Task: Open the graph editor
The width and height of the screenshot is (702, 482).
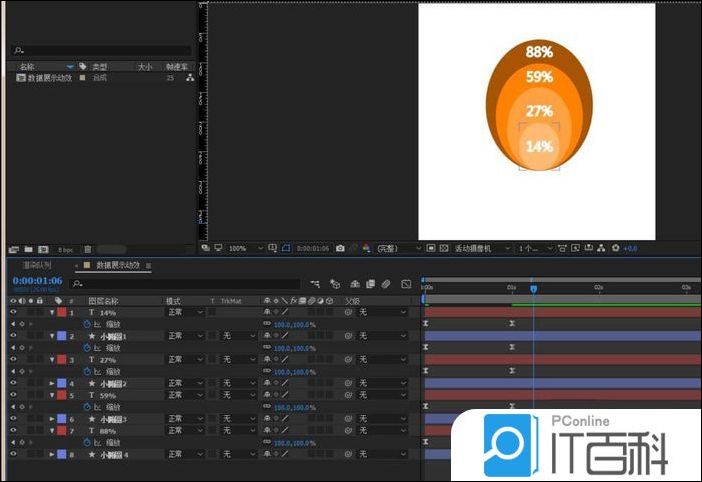Action: pyautogui.click(x=406, y=284)
